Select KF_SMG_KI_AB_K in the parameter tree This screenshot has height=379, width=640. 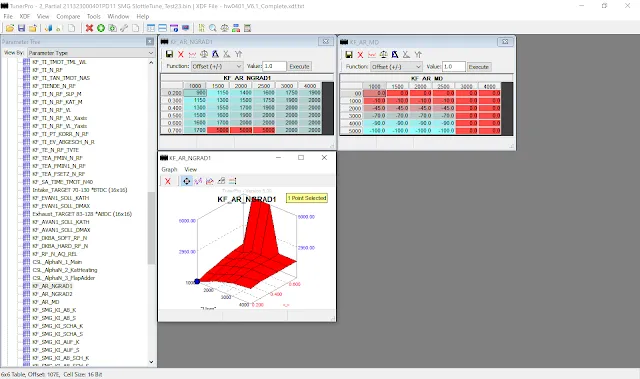pyautogui.click(x=54, y=310)
